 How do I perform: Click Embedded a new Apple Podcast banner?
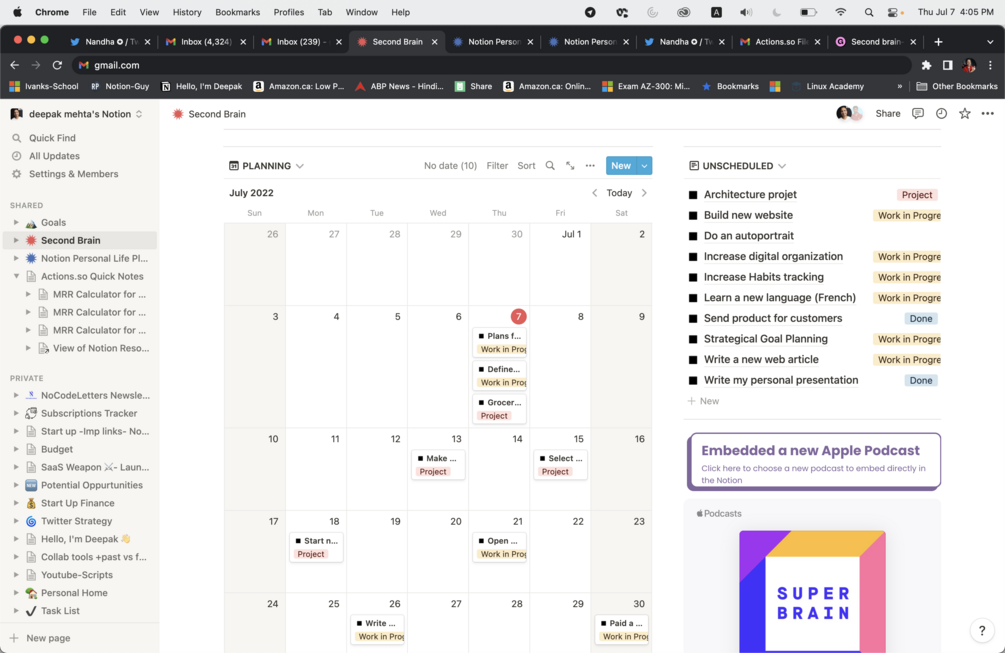click(x=814, y=461)
